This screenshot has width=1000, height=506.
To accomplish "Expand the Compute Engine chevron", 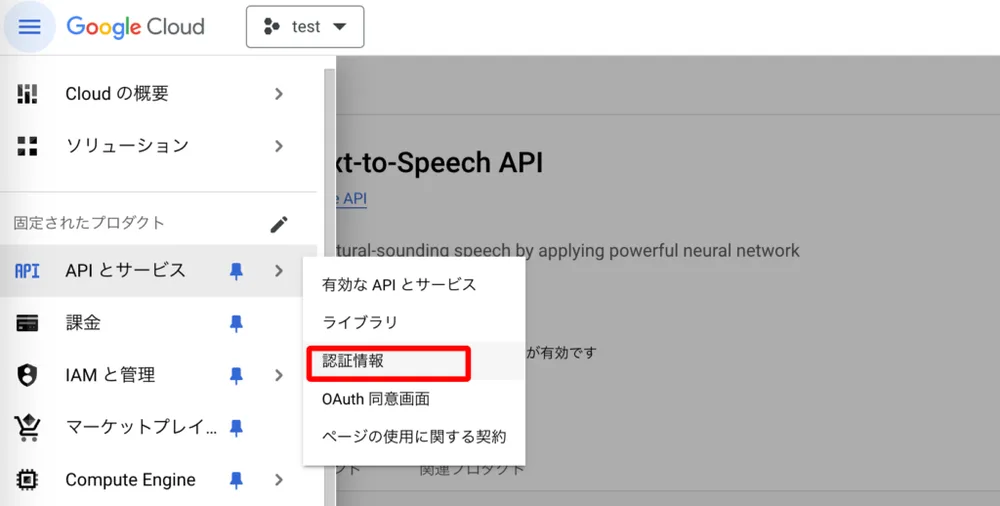I will click(279, 480).
